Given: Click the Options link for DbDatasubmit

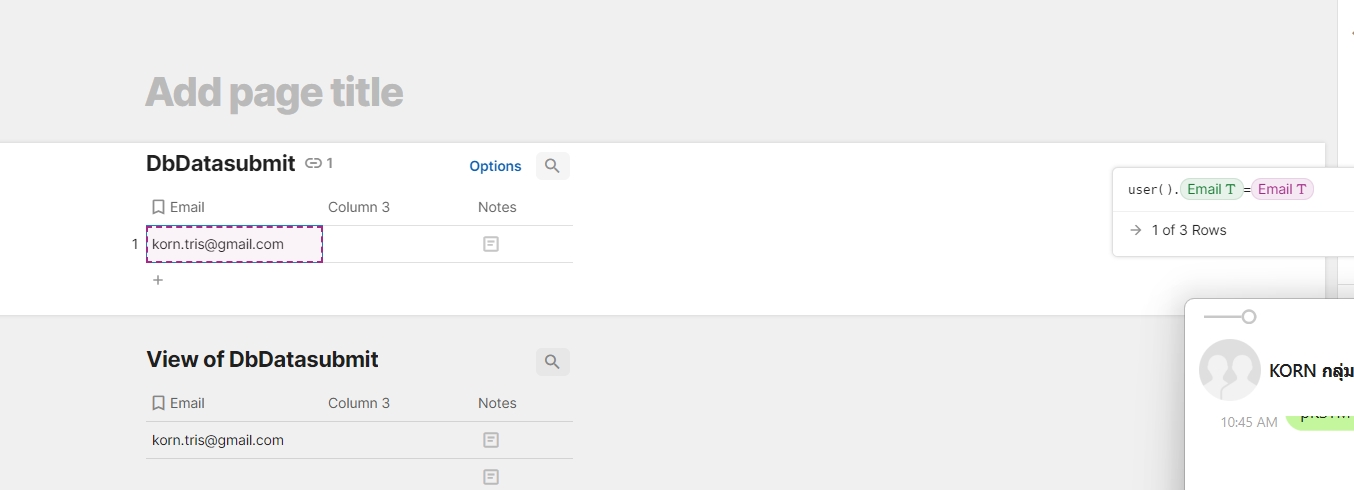Looking at the screenshot, I should coord(495,166).
